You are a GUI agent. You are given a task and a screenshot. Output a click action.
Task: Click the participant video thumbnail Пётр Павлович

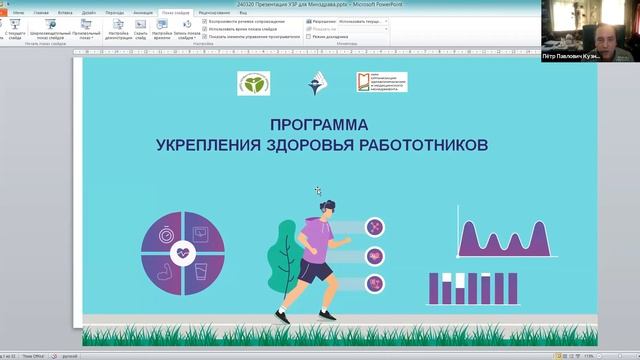pyautogui.click(x=591, y=31)
